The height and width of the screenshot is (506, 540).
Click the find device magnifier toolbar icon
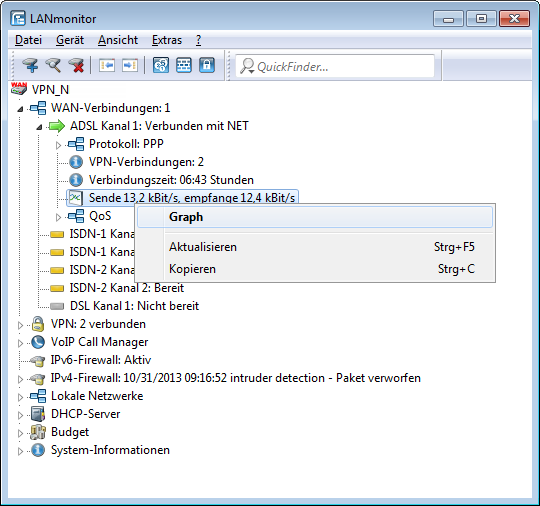53,65
